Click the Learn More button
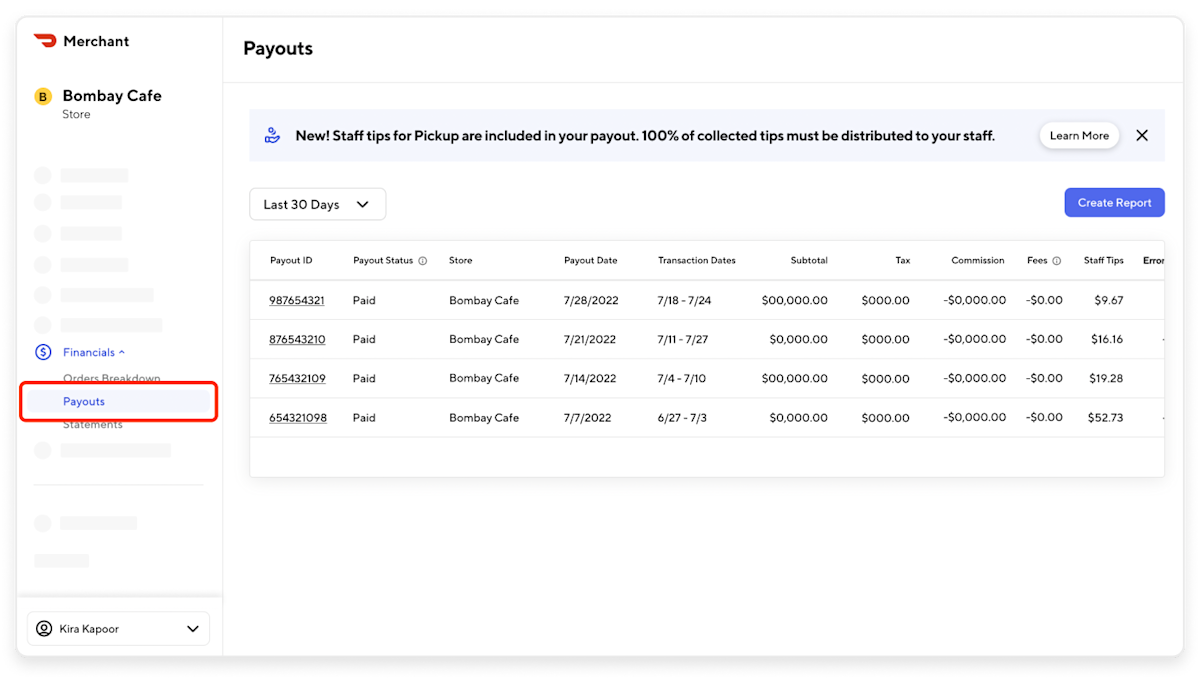The image size is (1200, 686). tap(1079, 135)
